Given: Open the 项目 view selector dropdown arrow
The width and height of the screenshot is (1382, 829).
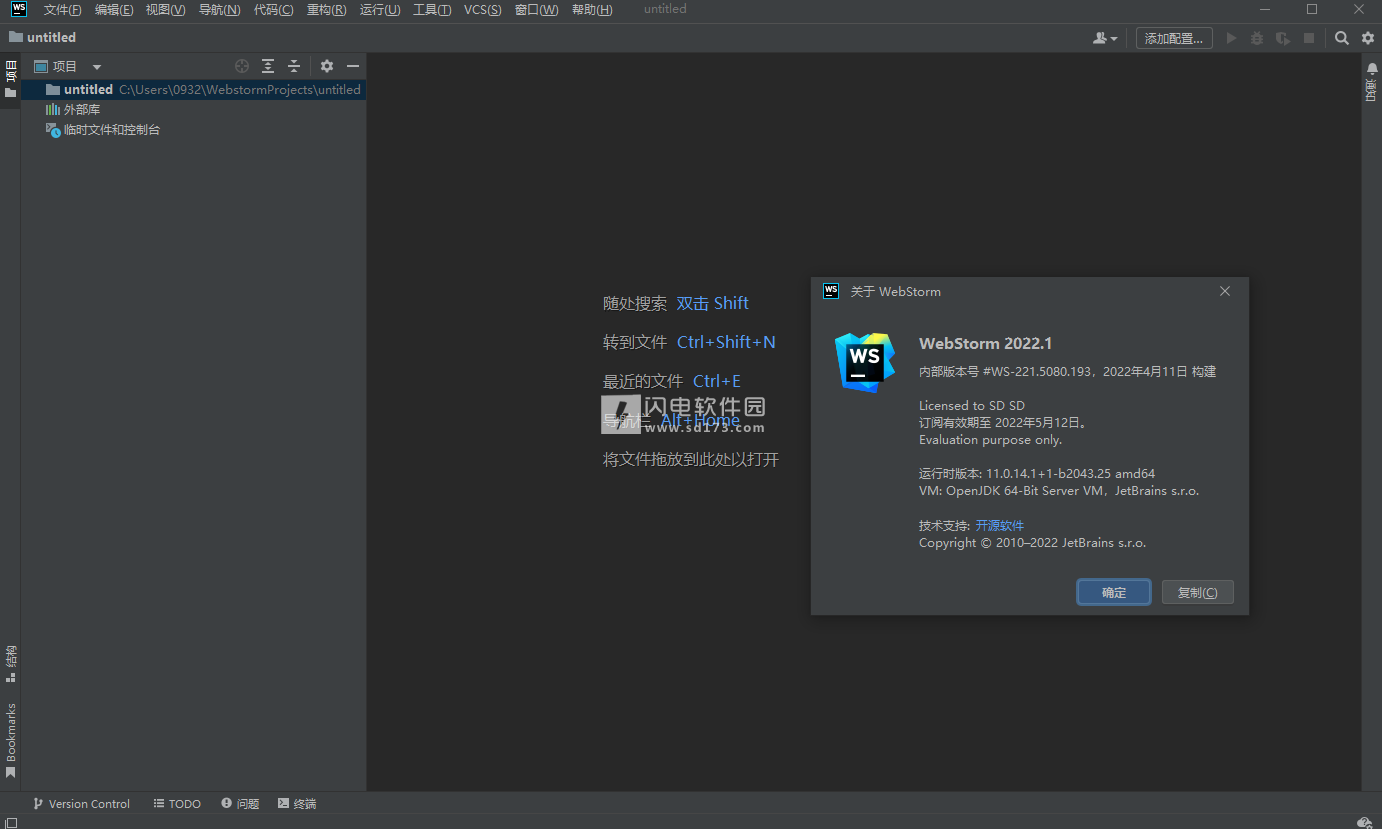Looking at the screenshot, I should point(97,67).
